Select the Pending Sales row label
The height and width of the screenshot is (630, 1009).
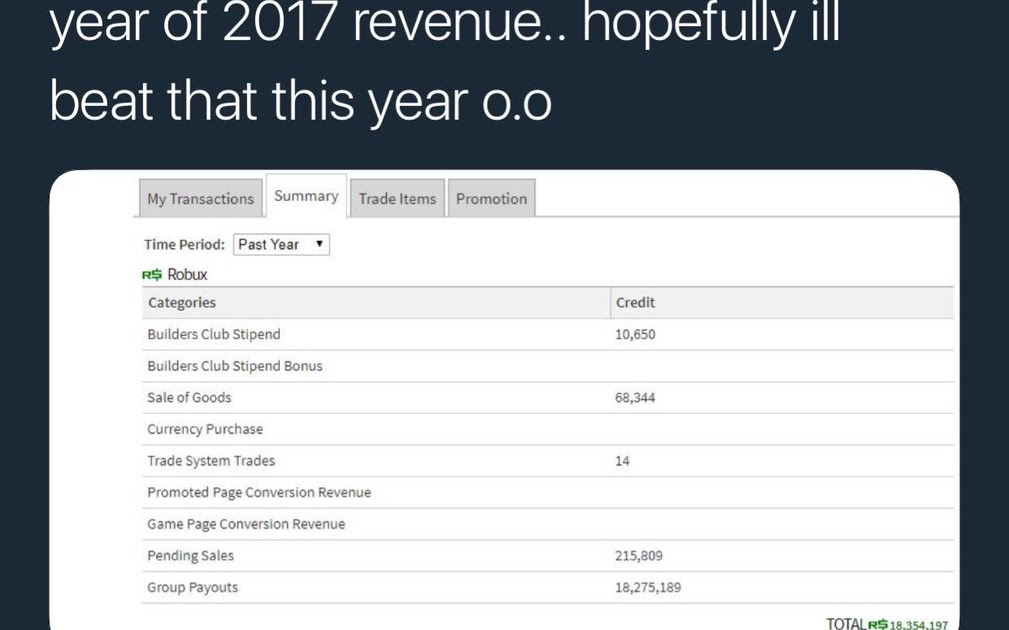pos(190,555)
